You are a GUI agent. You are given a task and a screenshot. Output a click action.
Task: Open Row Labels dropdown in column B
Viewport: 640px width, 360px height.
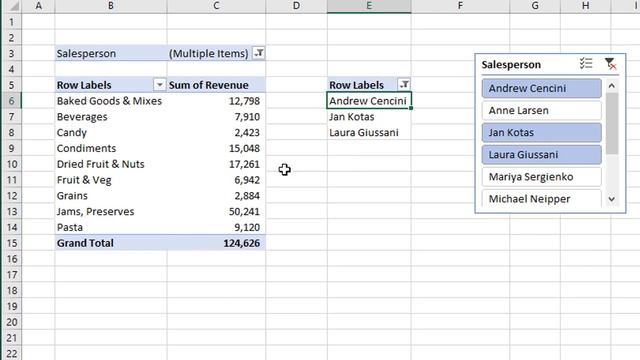click(x=160, y=85)
